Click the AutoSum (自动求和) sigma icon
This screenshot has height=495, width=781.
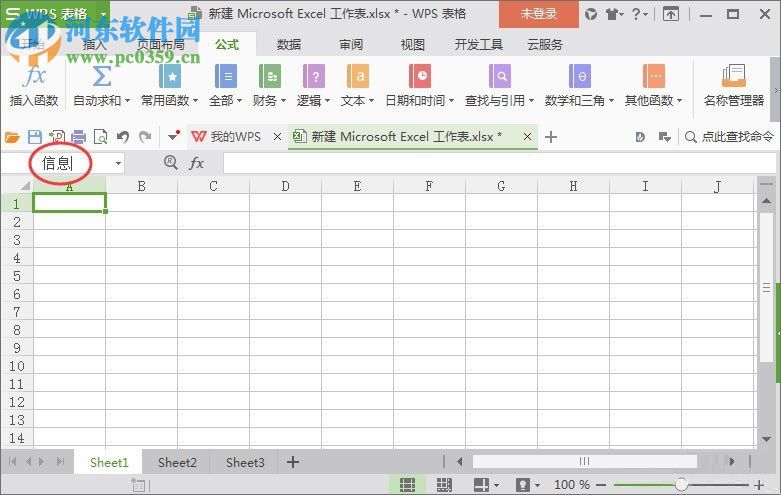click(102, 76)
